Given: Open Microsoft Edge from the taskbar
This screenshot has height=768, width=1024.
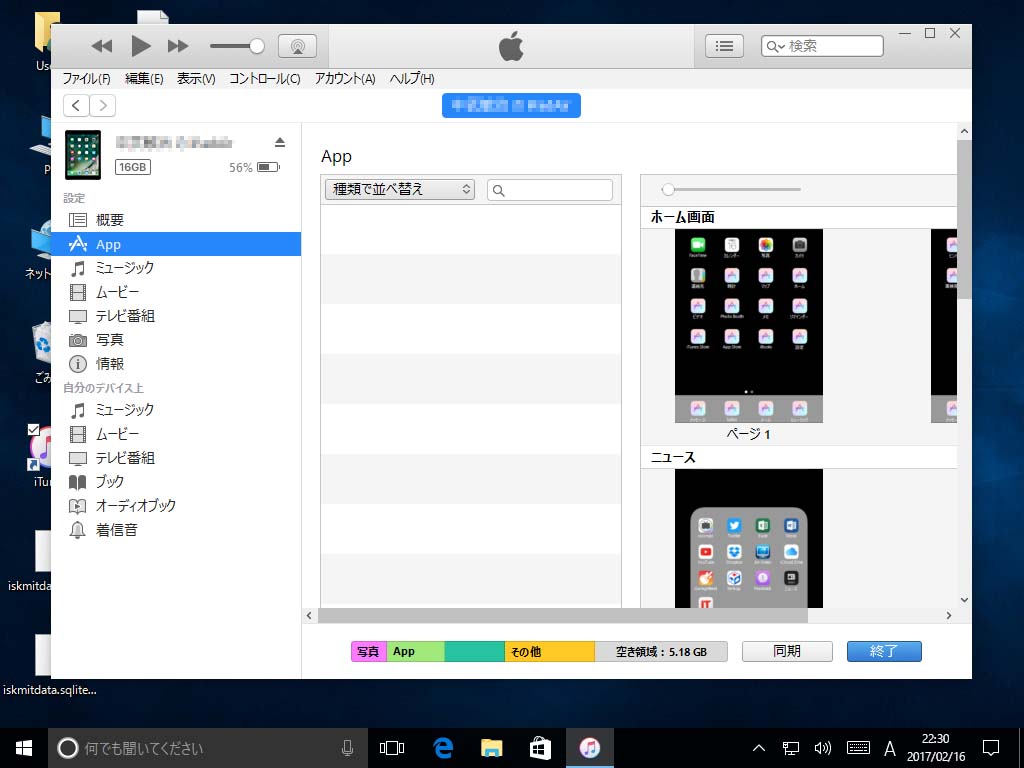Looking at the screenshot, I should tap(443, 748).
